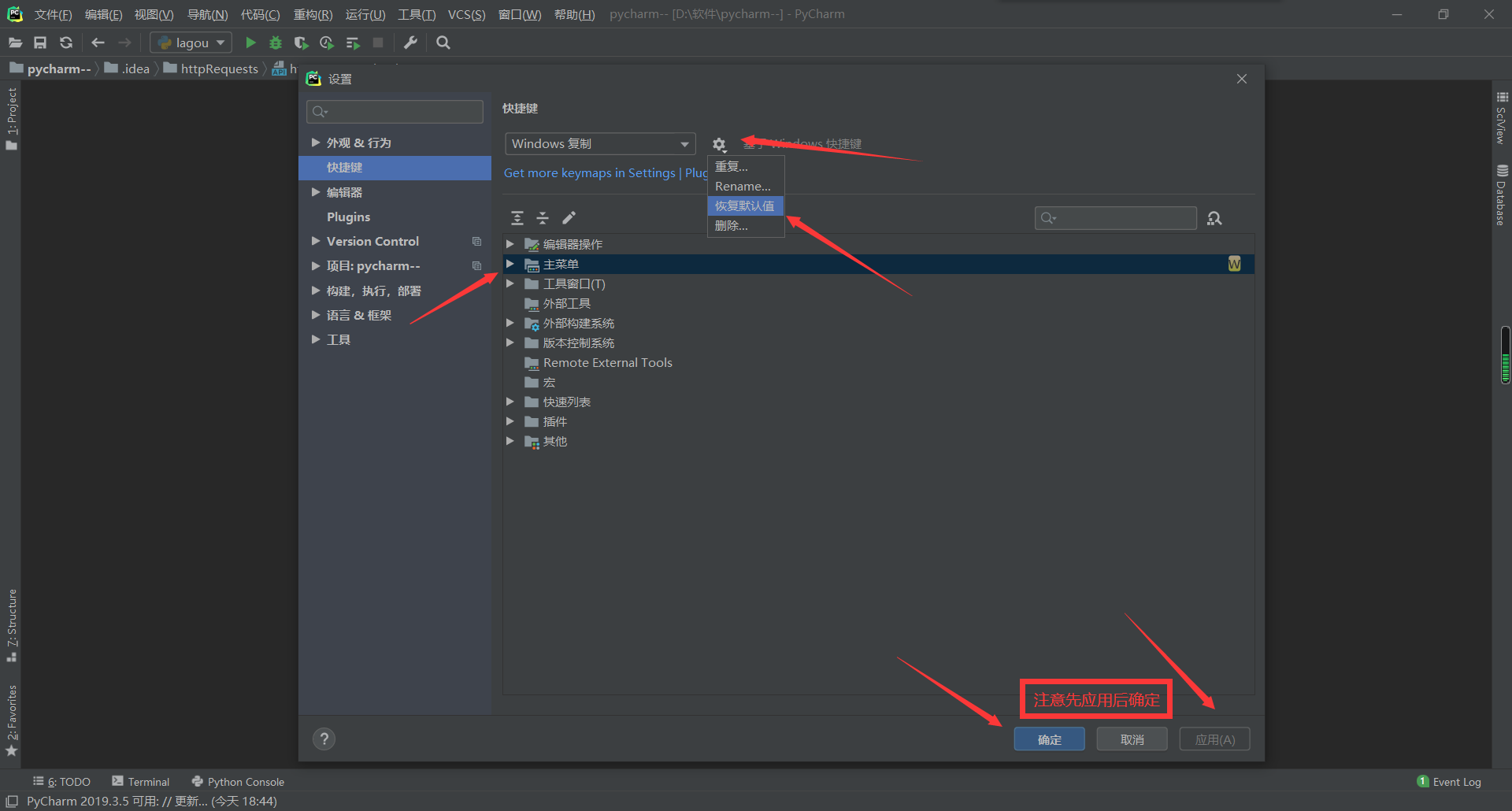Screen dimensions: 1512x811
Task: Click the Search Everywhere magnifier icon
Action: (443, 43)
